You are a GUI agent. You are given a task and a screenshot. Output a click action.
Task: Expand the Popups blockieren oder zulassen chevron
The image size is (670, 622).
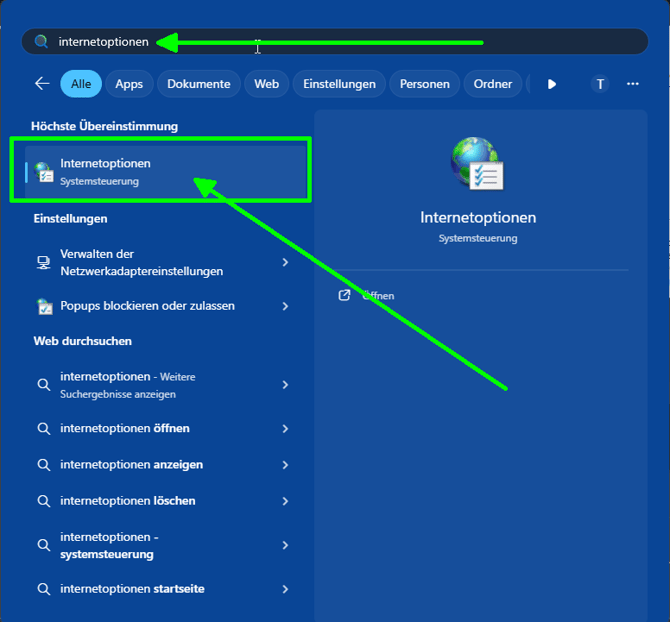(285, 306)
